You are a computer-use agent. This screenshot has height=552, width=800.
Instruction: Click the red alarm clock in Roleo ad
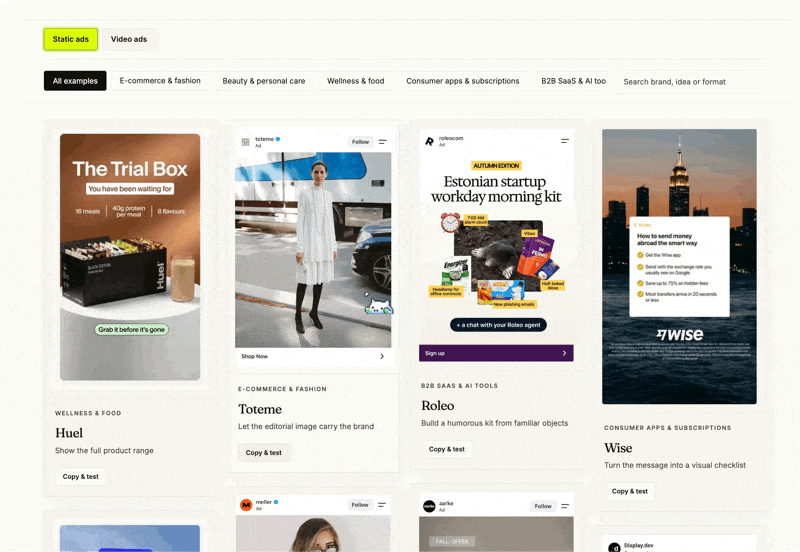click(451, 223)
